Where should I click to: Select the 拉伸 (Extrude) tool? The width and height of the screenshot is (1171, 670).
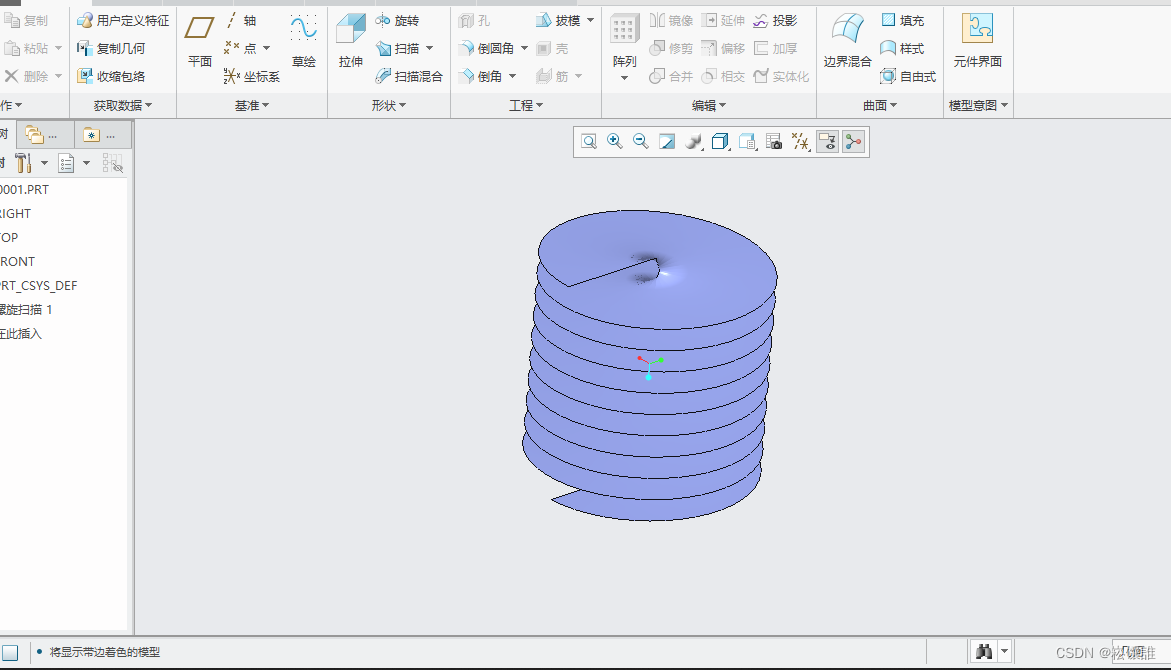350,42
